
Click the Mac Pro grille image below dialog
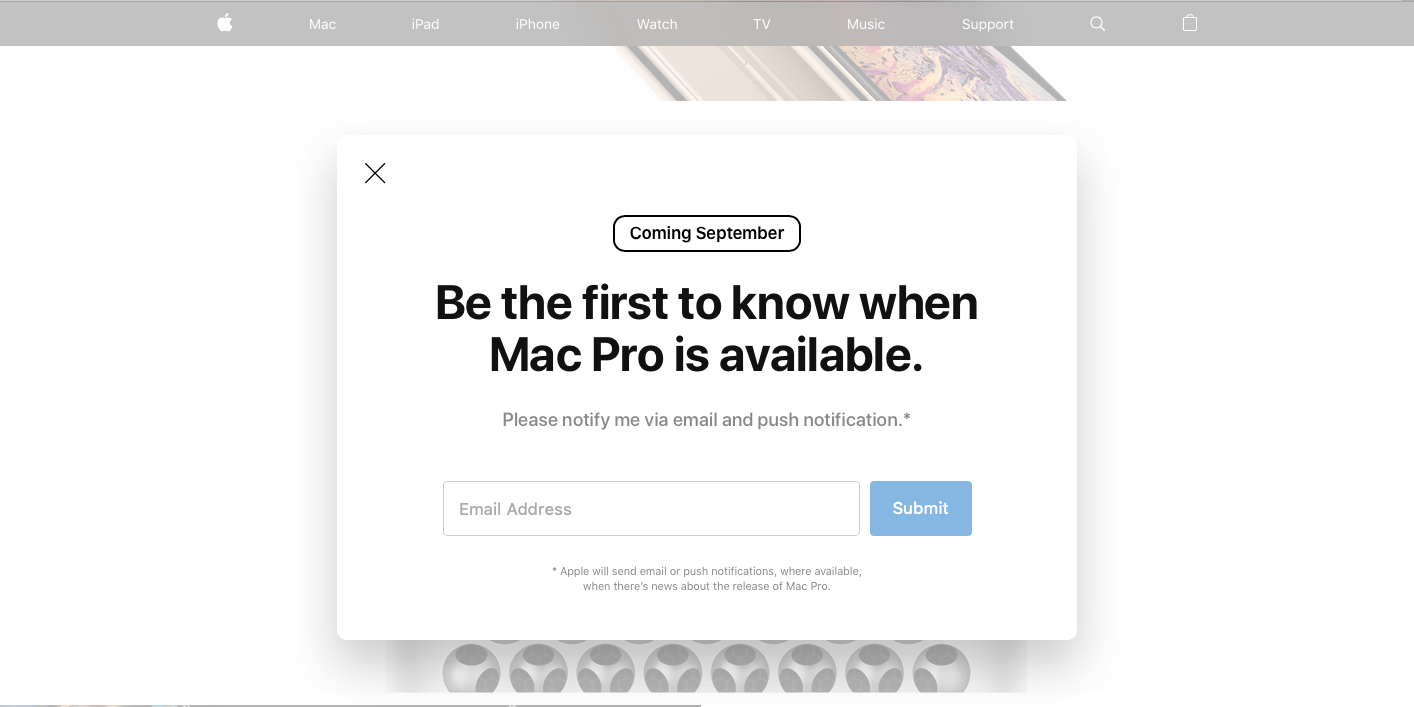pos(706,666)
